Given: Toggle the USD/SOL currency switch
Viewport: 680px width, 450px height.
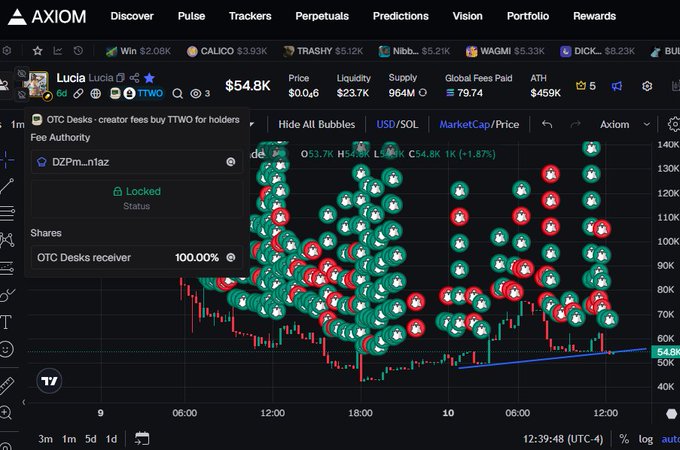Looking at the screenshot, I should coord(397,124).
